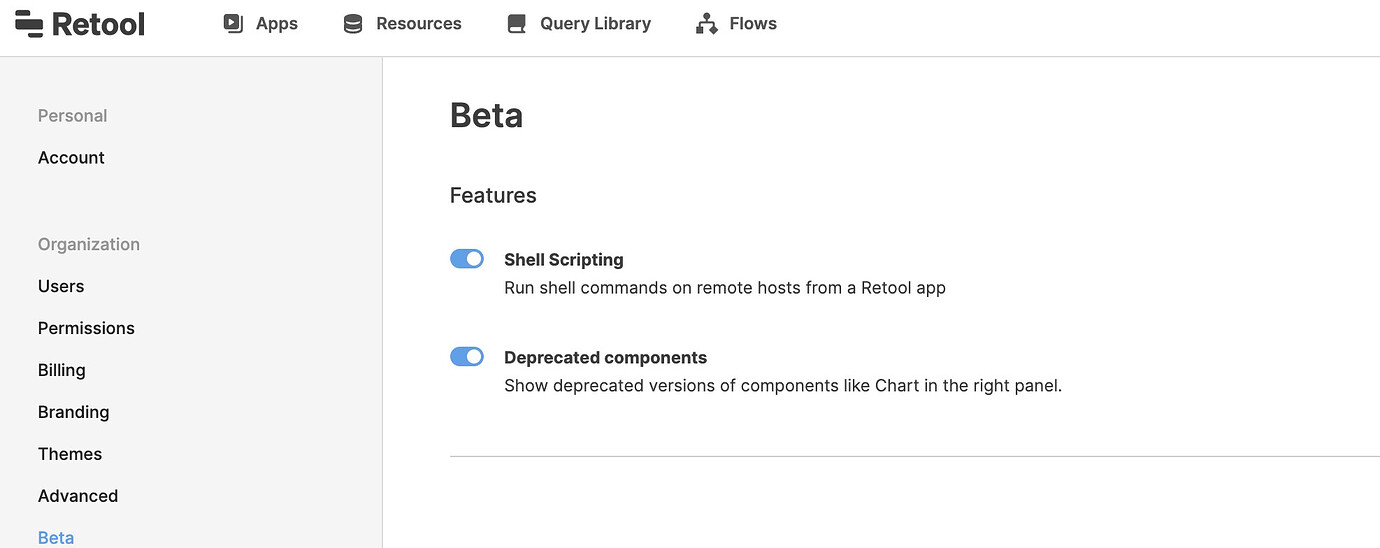Click the Retool logo icon
This screenshot has width=1380, height=548.
29,23
